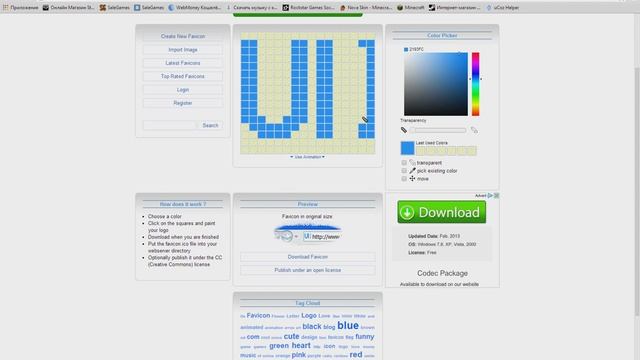Click the 'heart' tag link

click(301, 345)
